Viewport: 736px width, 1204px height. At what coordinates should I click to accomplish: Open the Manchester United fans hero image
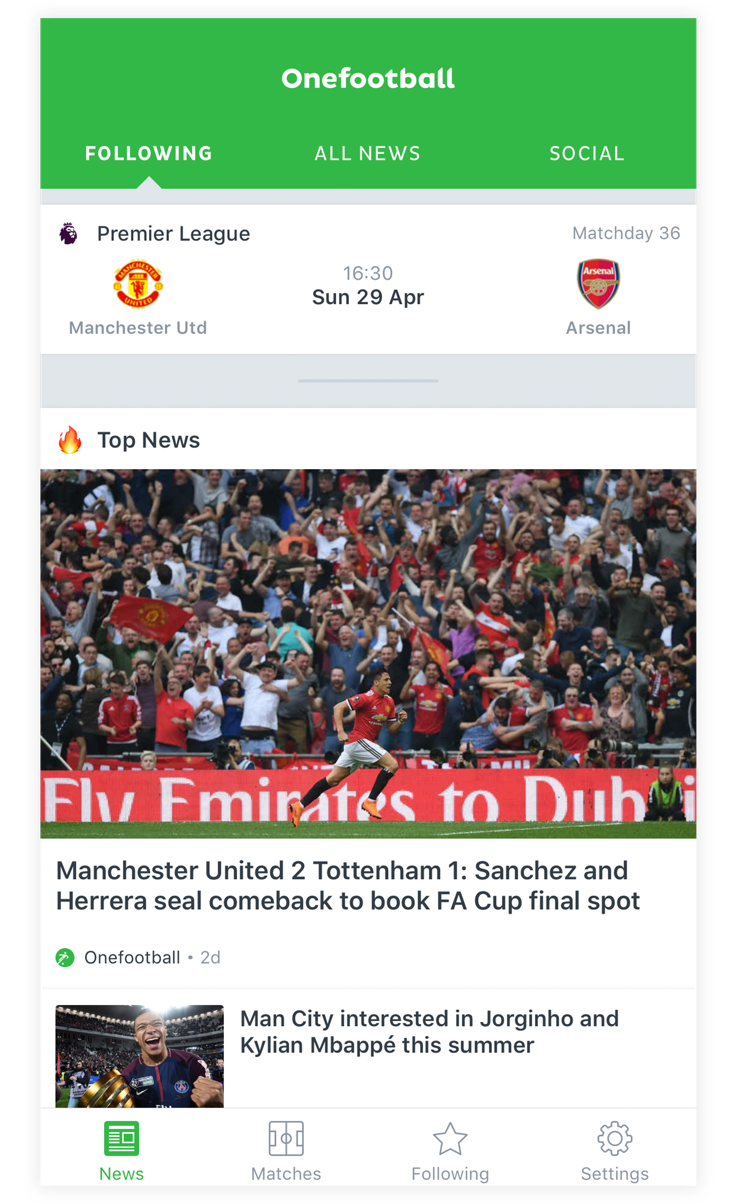(368, 654)
